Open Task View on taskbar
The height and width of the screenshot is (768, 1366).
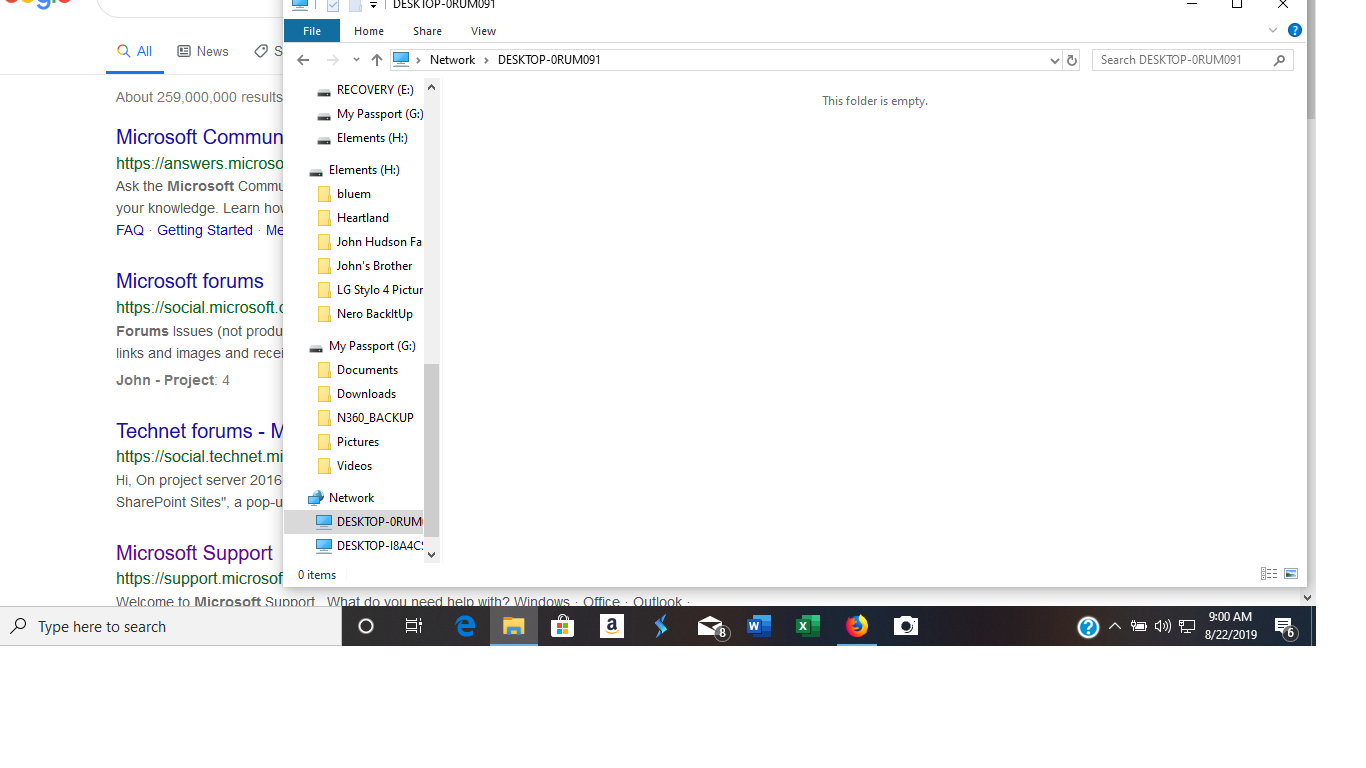pos(413,626)
